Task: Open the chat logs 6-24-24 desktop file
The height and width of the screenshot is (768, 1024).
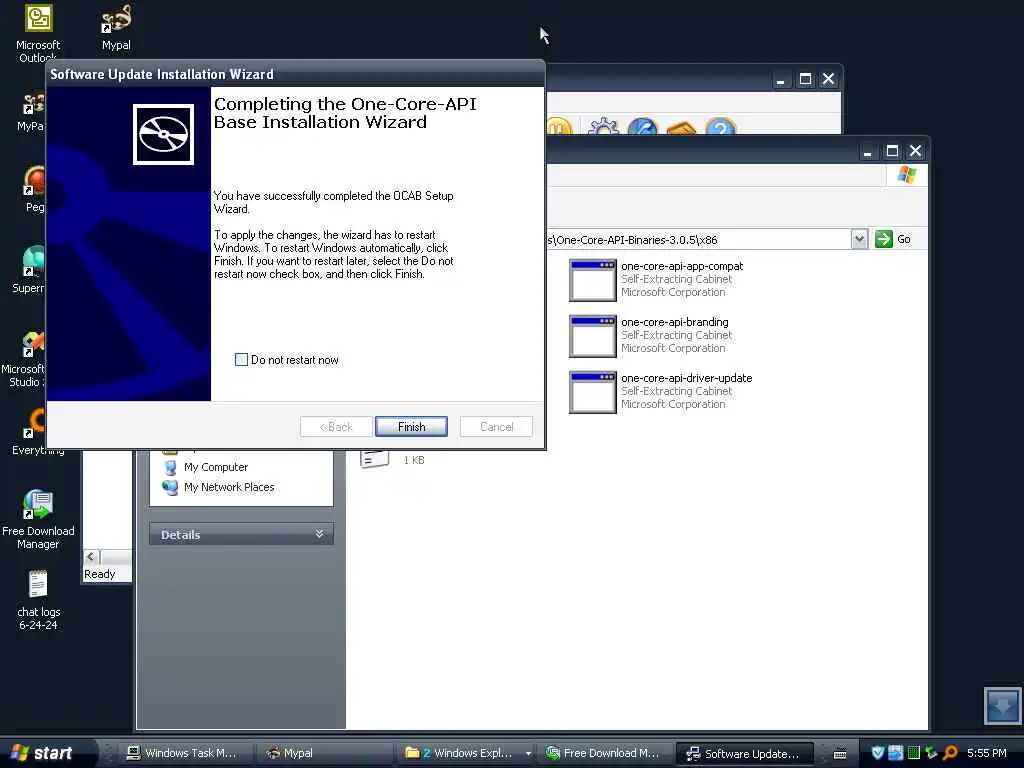Action: [x=38, y=601]
